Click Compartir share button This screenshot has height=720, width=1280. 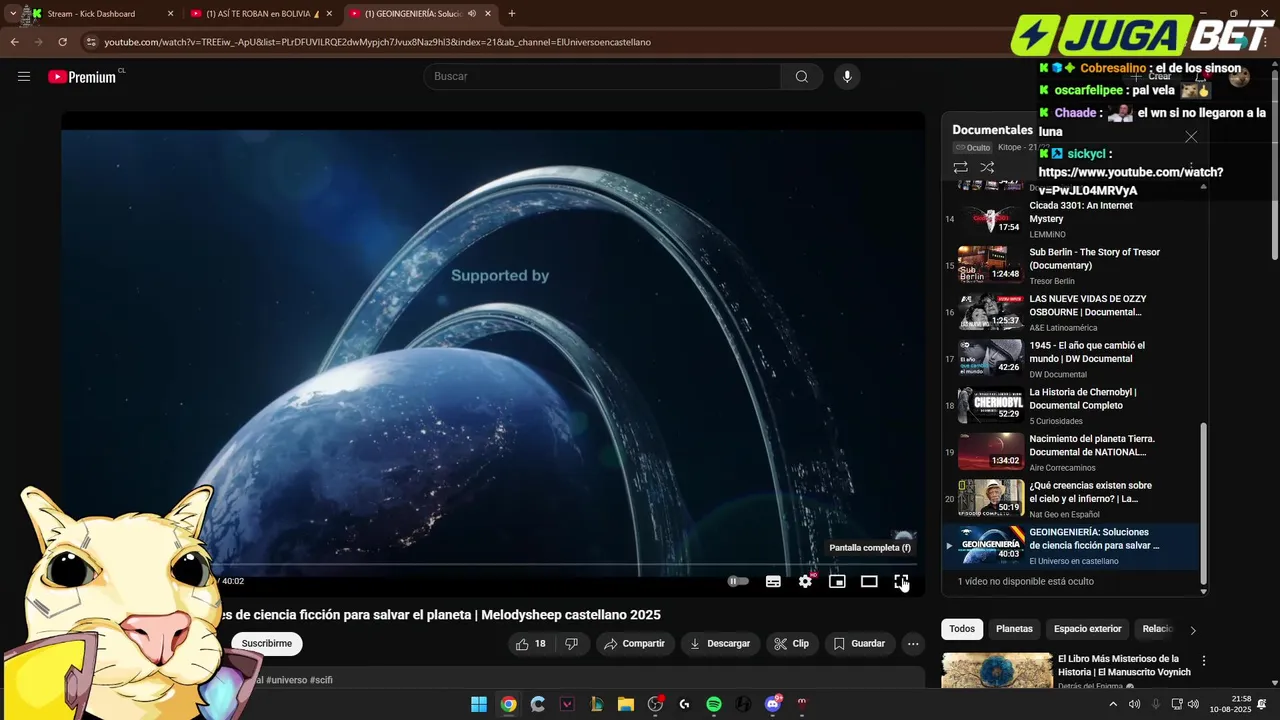click(634, 644)
